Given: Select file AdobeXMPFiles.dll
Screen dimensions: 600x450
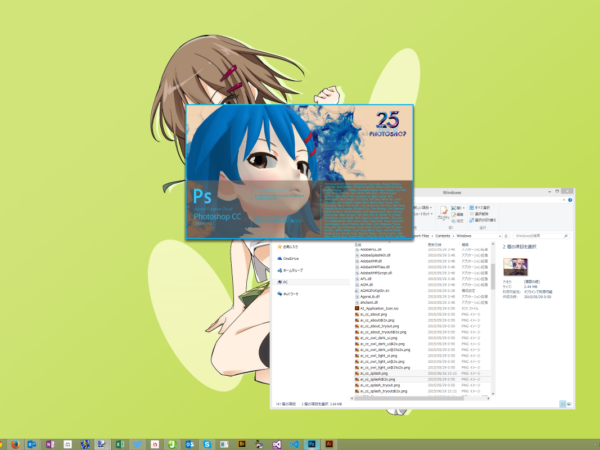Looking at the screenshot, I should [375, 267].
